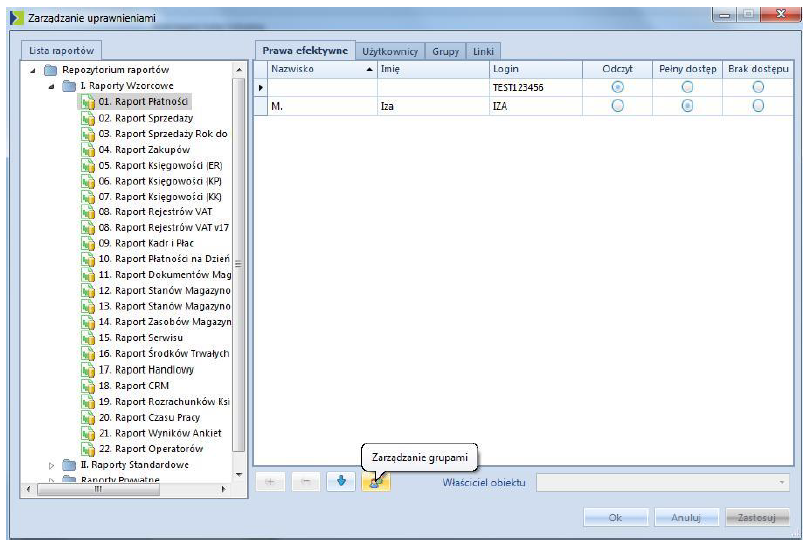Click the report icon beside 15. Raport Serwisu

coord(87,338)
